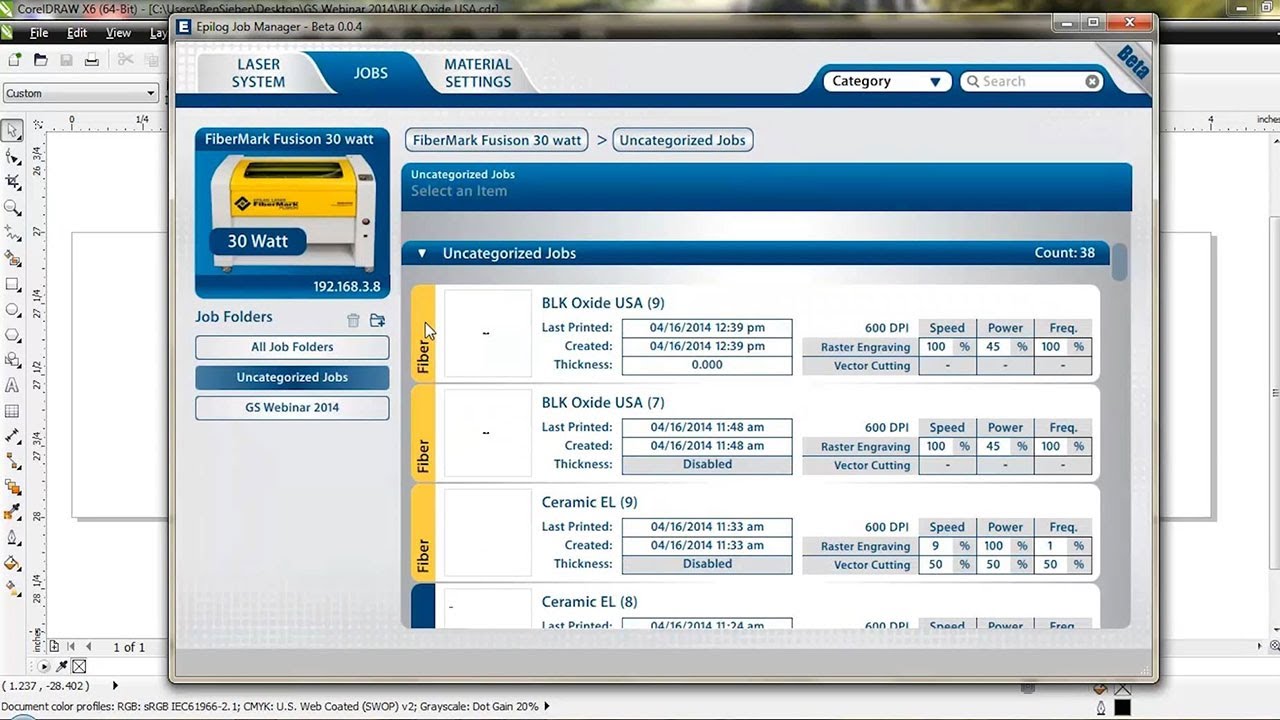
Task: Open the View menu in CorelDRAW
Action: (x=118, y=33)
